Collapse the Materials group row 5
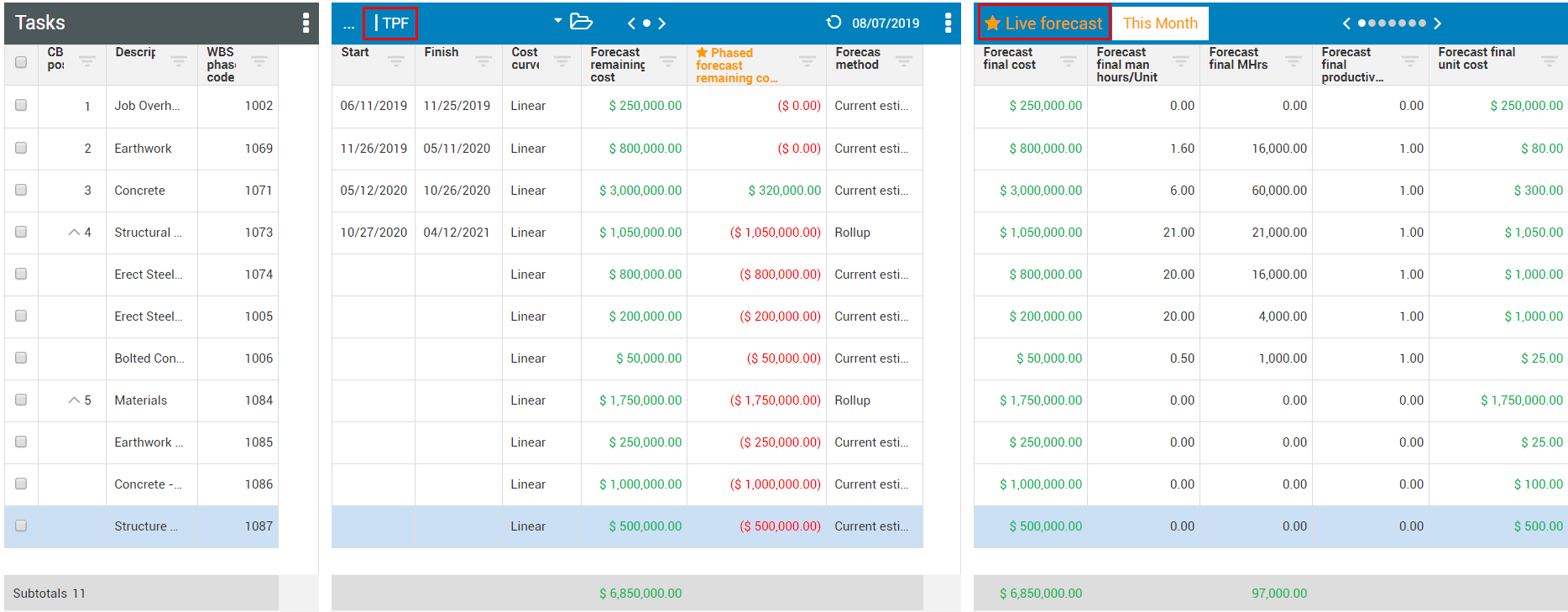 click(74, 400)
